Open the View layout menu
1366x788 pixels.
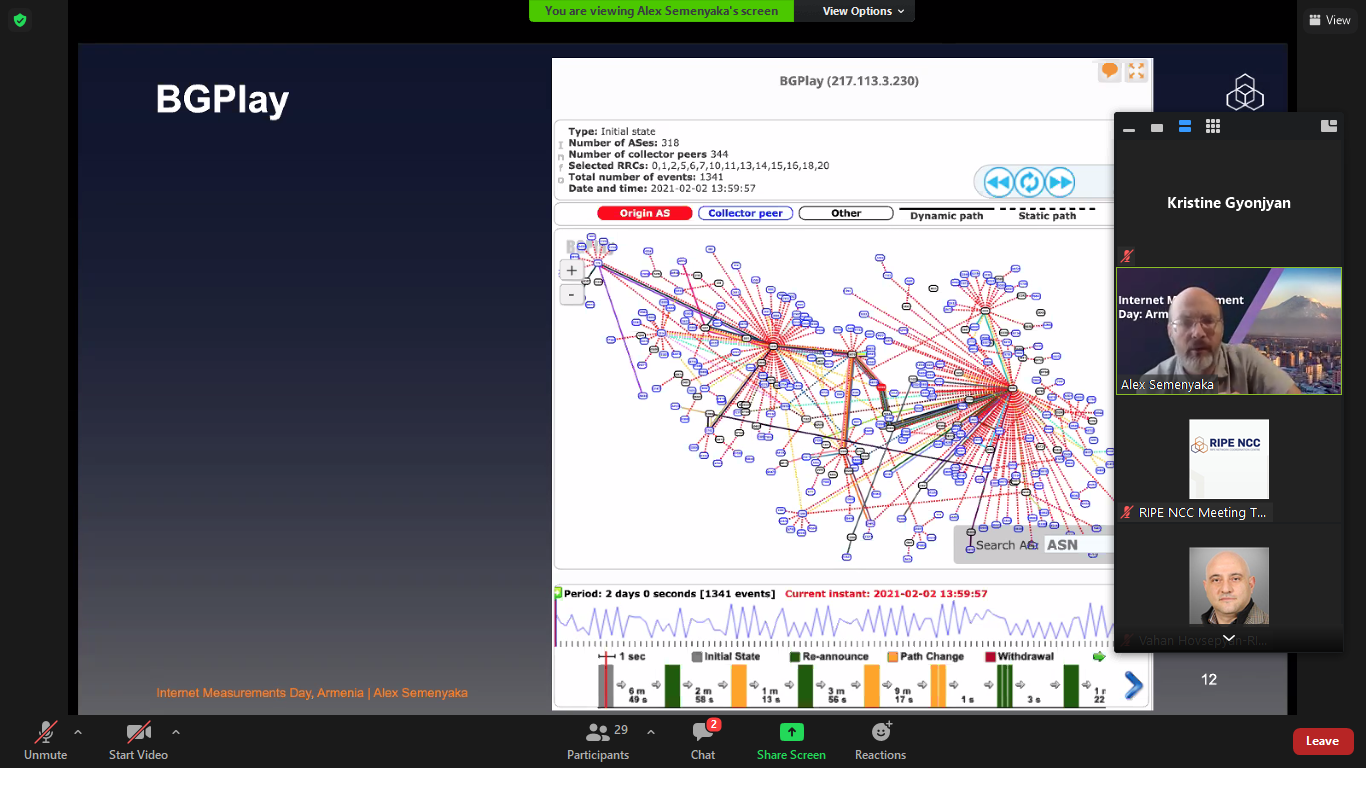(1330, 20)
